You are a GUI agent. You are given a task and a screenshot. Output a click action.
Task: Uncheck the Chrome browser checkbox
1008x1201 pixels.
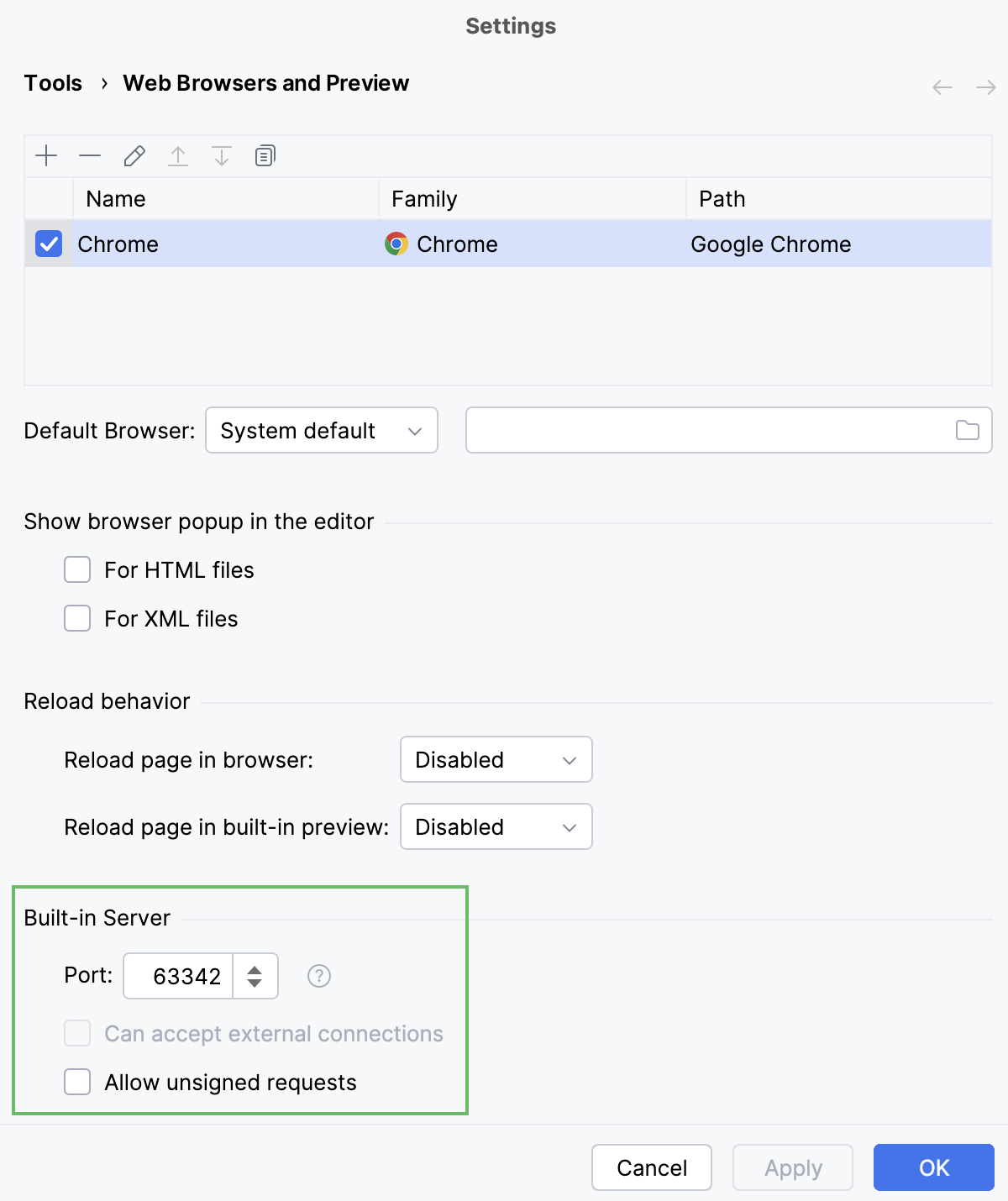49,244
